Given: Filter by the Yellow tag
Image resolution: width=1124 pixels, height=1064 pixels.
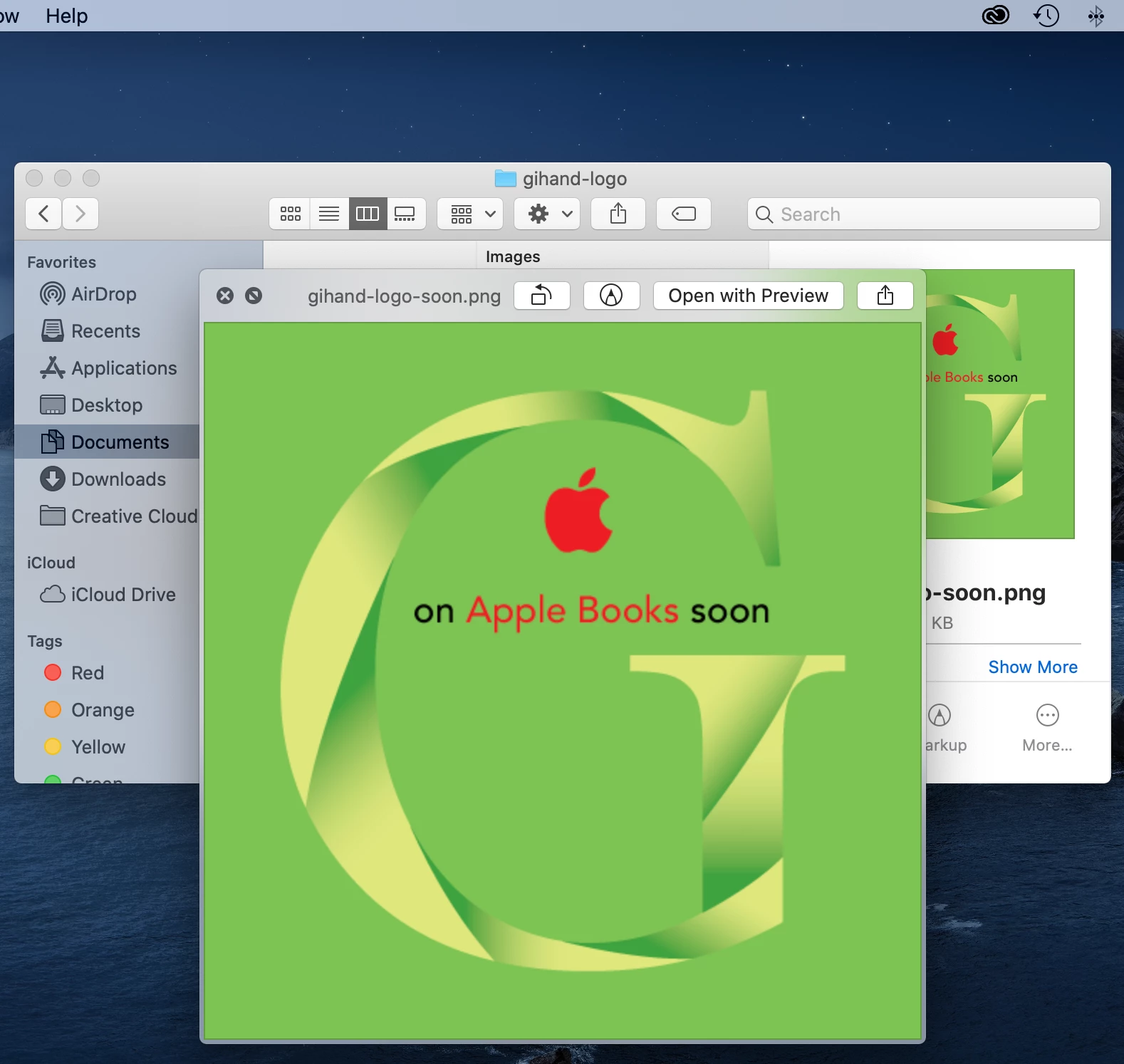Looking at the screenshot, I should pos(85,747).
